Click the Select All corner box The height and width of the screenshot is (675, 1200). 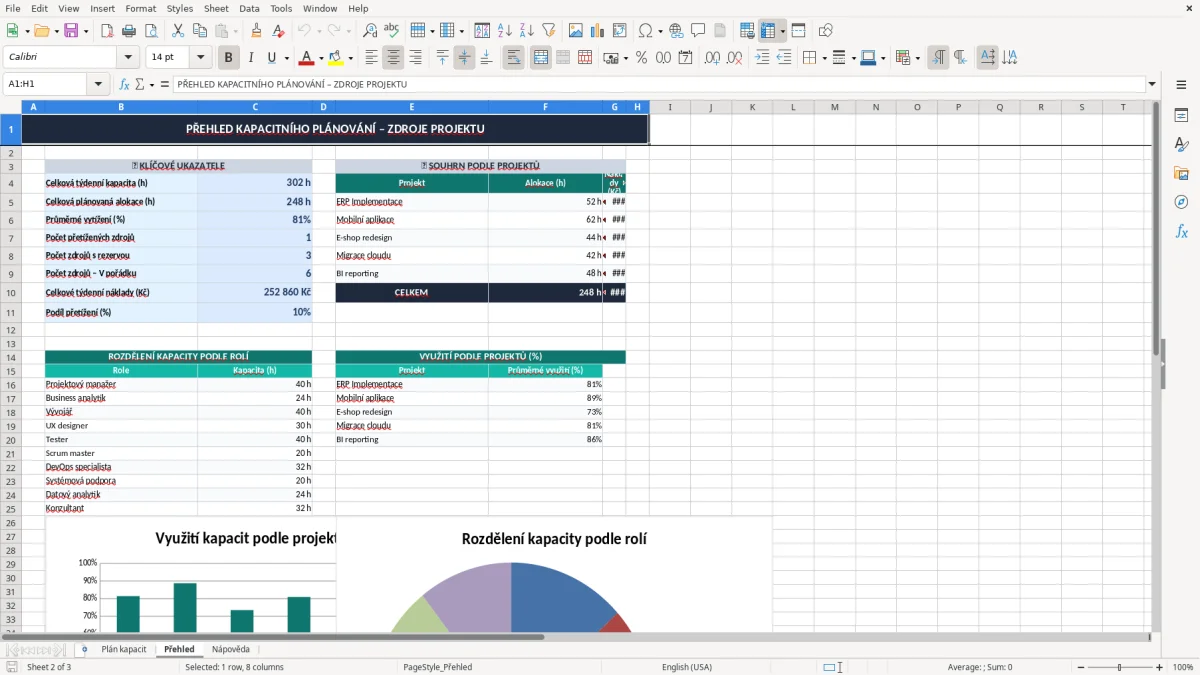click(x=11, y=107)
